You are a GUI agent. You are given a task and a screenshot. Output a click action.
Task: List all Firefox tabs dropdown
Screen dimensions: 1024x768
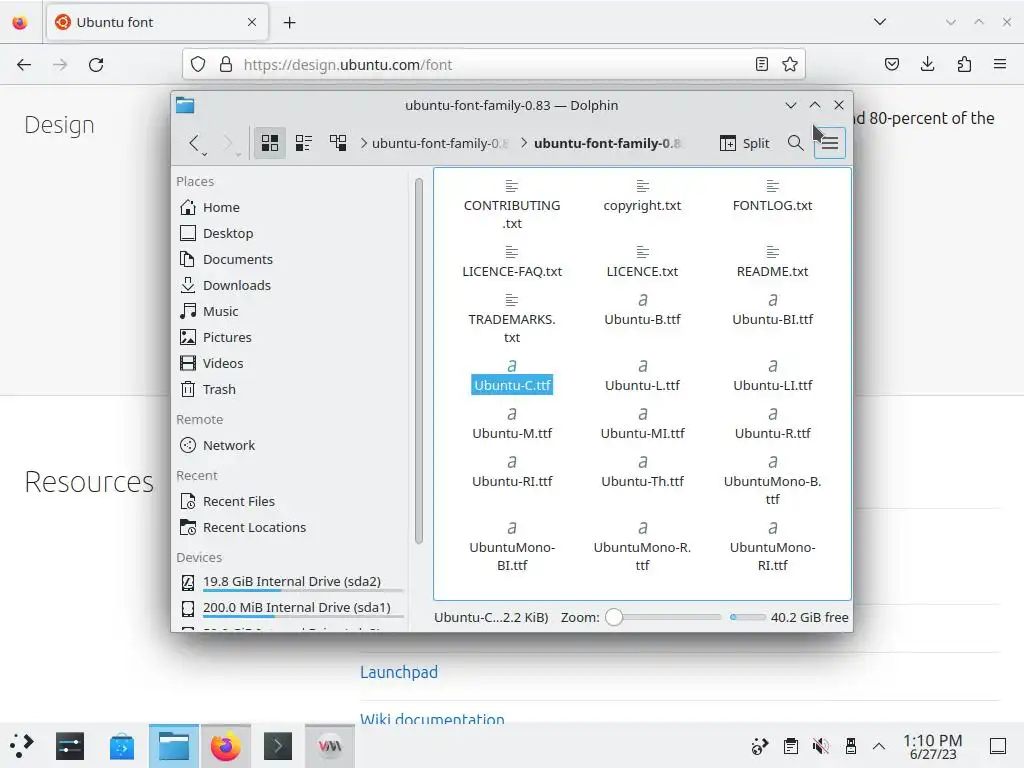[x=880, y=22]
